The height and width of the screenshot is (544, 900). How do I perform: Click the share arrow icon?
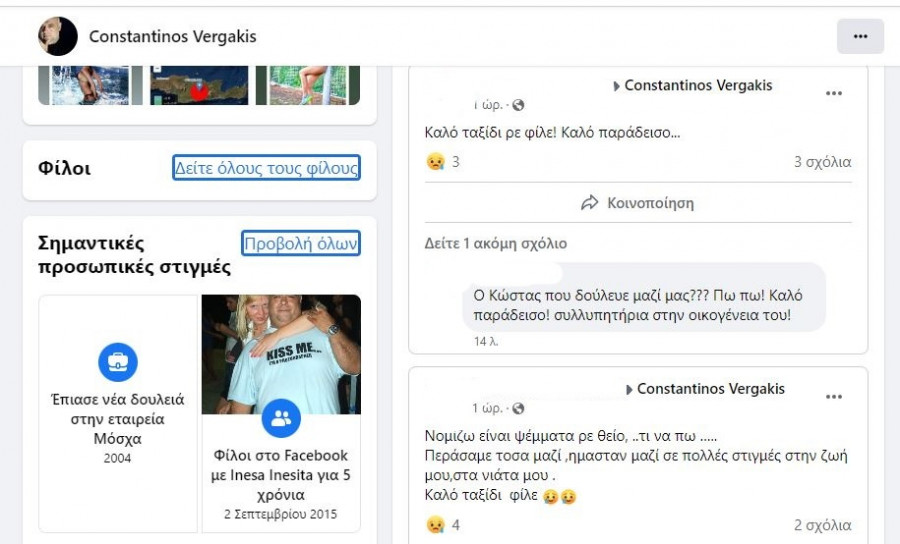tap(589, 203)
